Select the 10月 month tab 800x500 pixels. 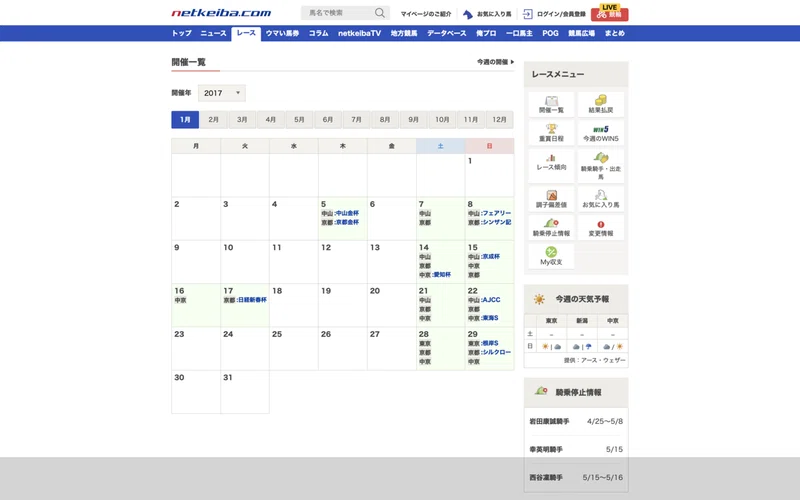coord(442,119)
